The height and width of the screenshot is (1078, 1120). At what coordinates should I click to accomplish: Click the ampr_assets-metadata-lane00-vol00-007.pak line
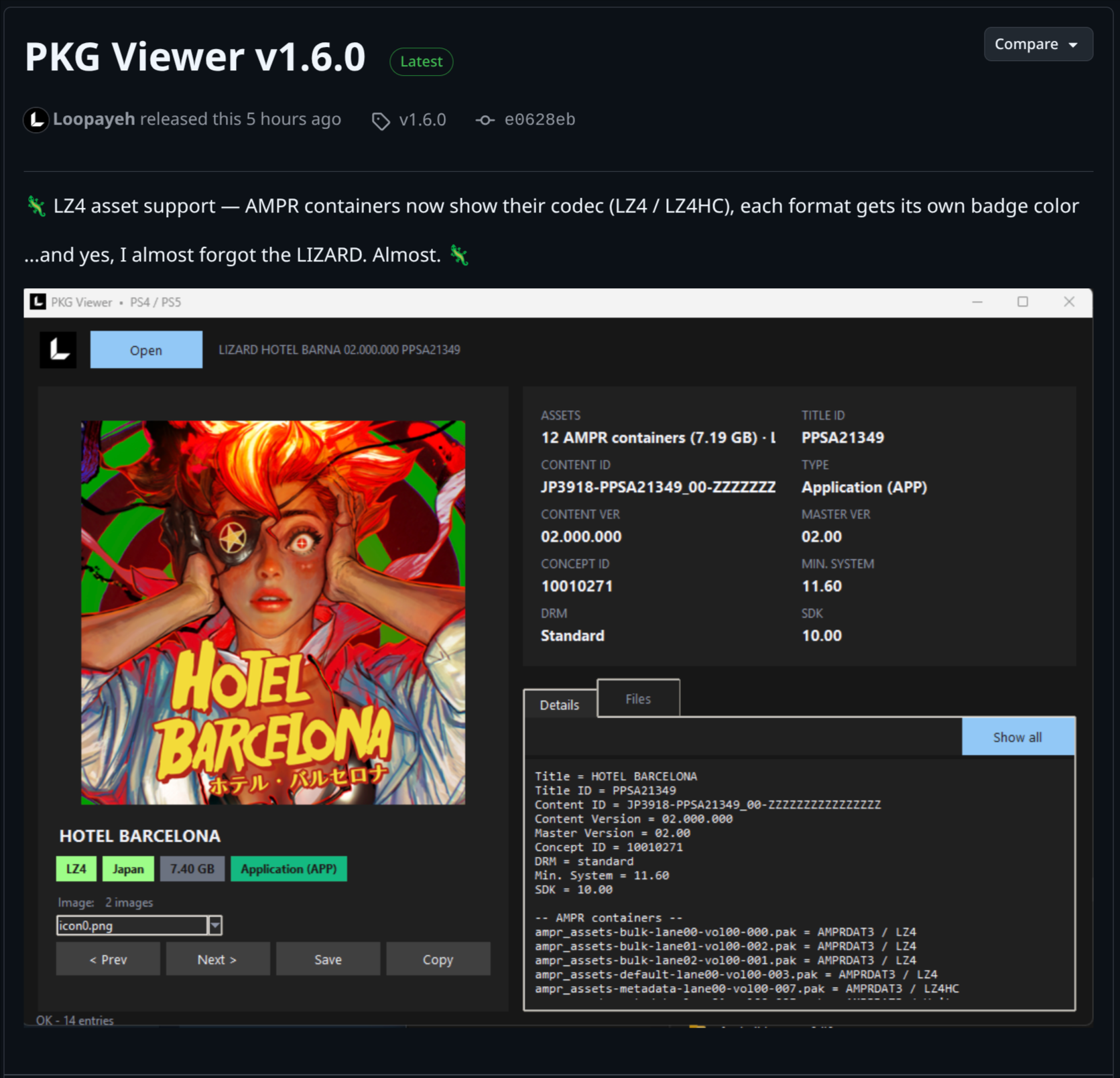[x=747, y=988]
